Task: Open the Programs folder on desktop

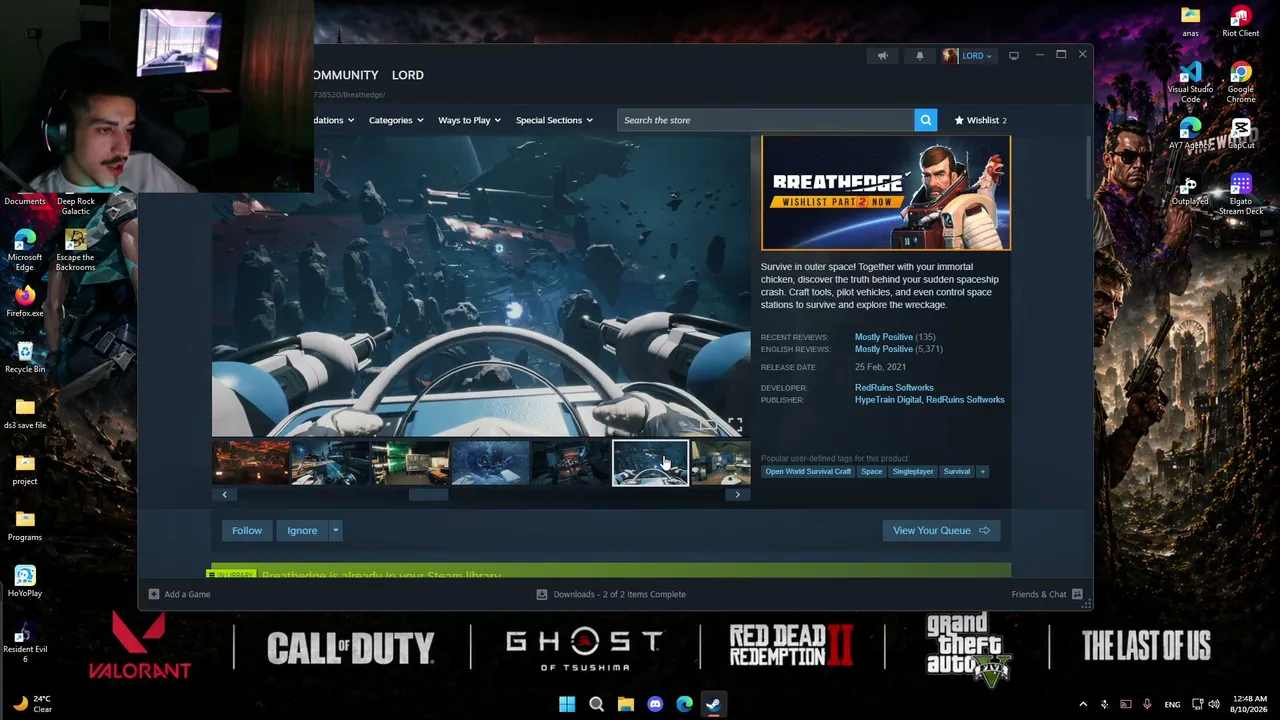Action: tap(25, 526)
